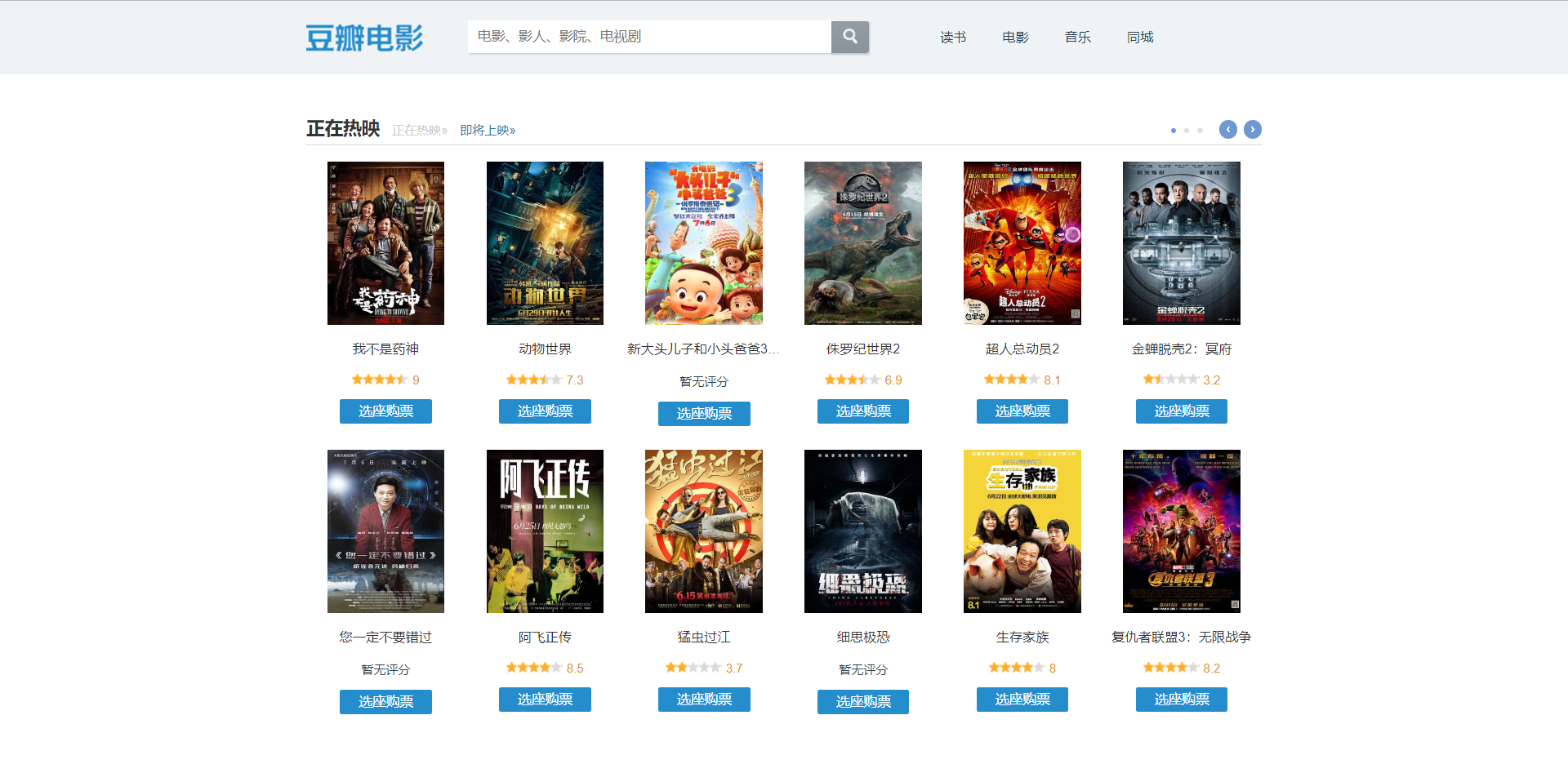Open 阿飞正传 poster
Image resolution: width=1568 pixels, height=773 pixels.
coord(545,531)
